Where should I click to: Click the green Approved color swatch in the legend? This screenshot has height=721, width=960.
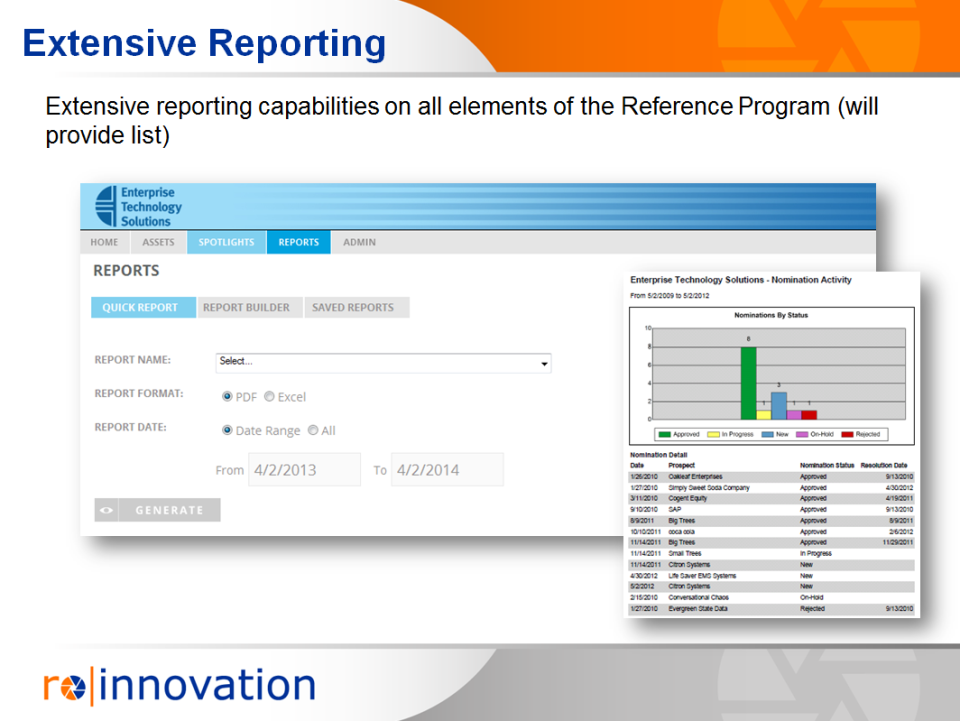click(x=663, y=433)
